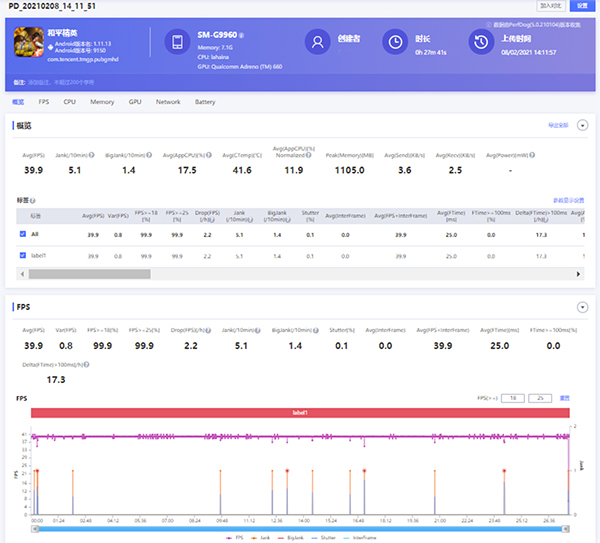This screenshot has width=600, height=543.
Task: Click the duration clock icon
Action: point(397,43)
